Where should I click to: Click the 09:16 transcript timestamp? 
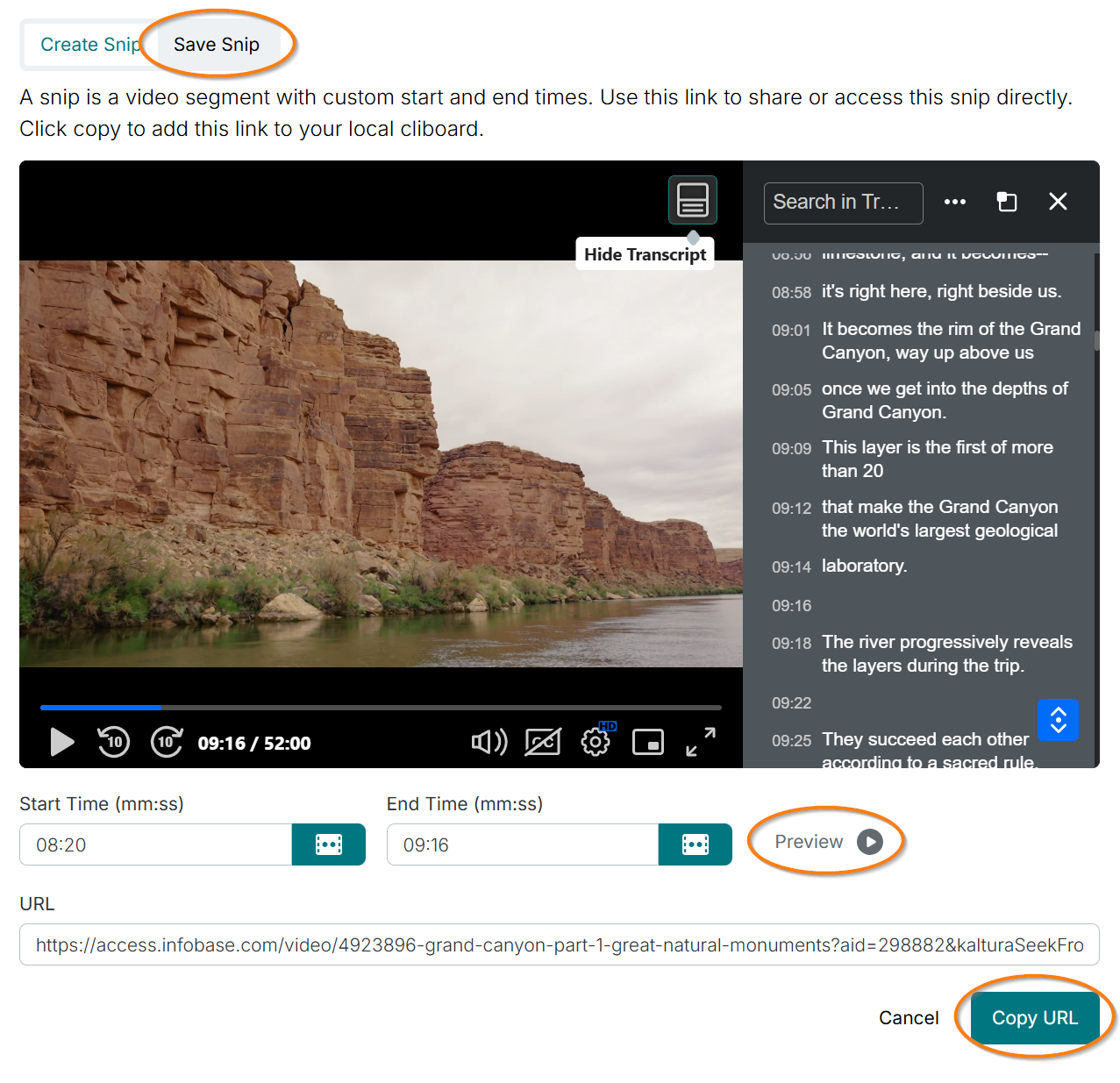(791, 606)
